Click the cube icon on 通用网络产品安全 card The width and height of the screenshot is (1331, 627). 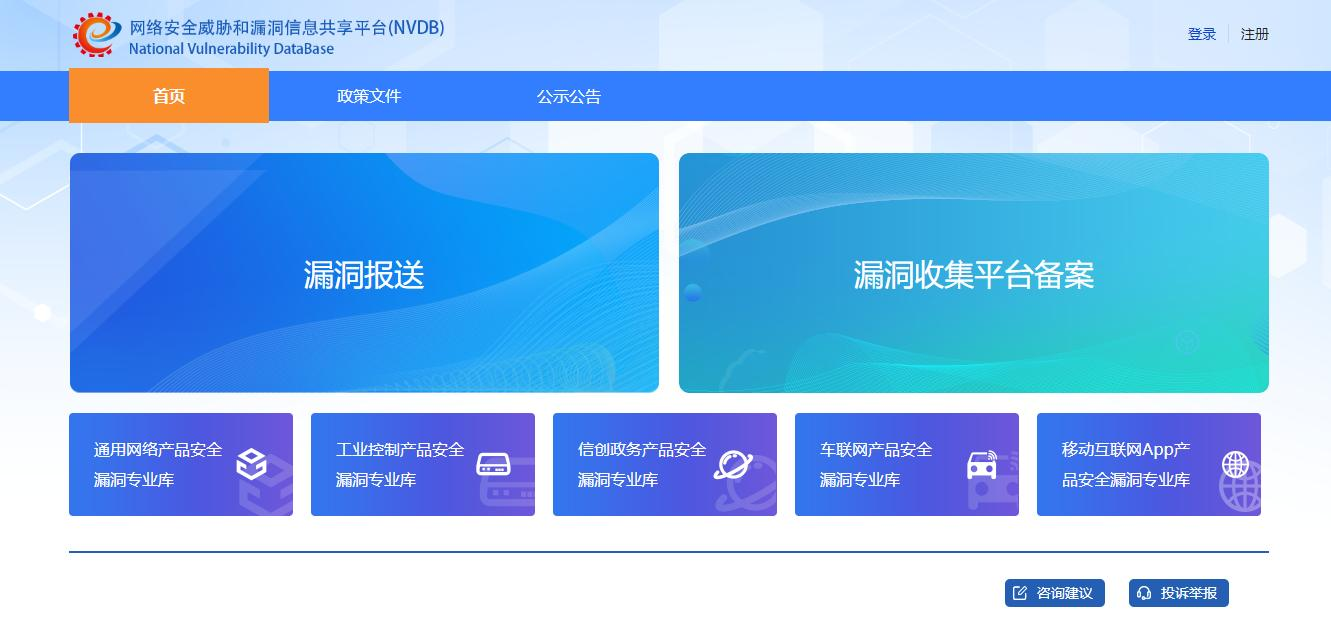pyautogui.click(x=251, y=465)
